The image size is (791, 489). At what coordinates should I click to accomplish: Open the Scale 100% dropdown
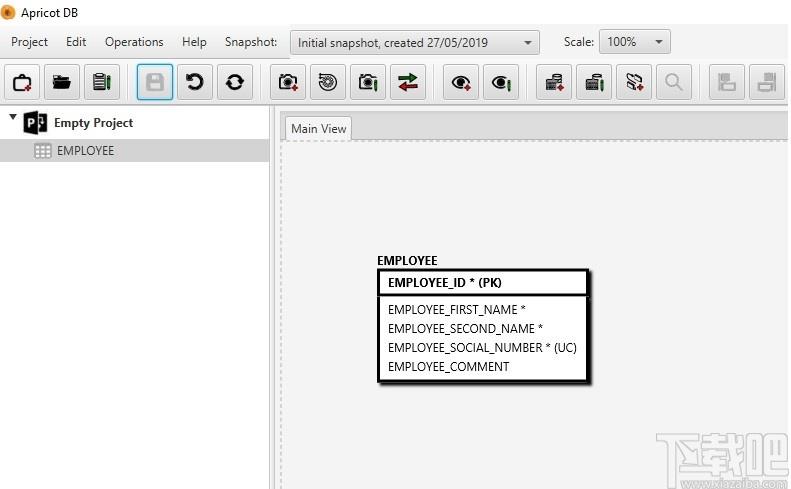tap(635, 42)
